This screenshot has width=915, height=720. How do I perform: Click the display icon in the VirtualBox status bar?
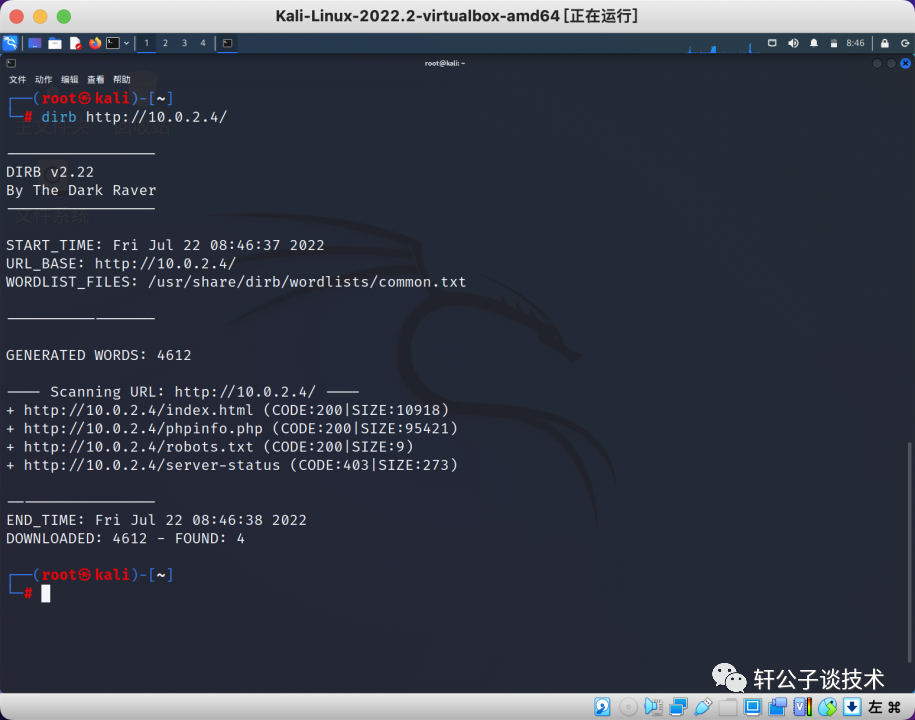click(x=753, y=707)
